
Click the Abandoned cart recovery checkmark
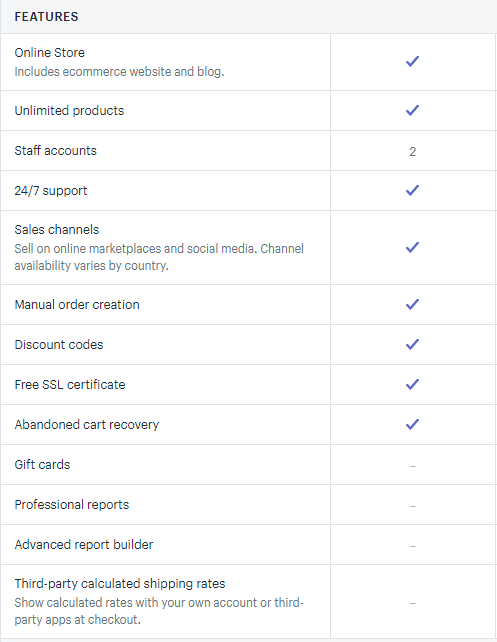(x=412, y=424)
